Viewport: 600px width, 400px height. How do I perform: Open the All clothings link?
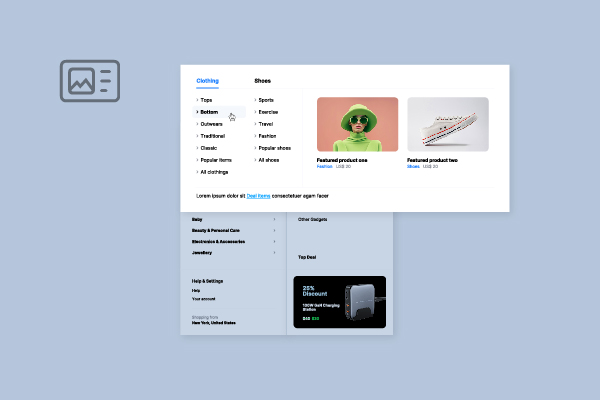(214, 172)
